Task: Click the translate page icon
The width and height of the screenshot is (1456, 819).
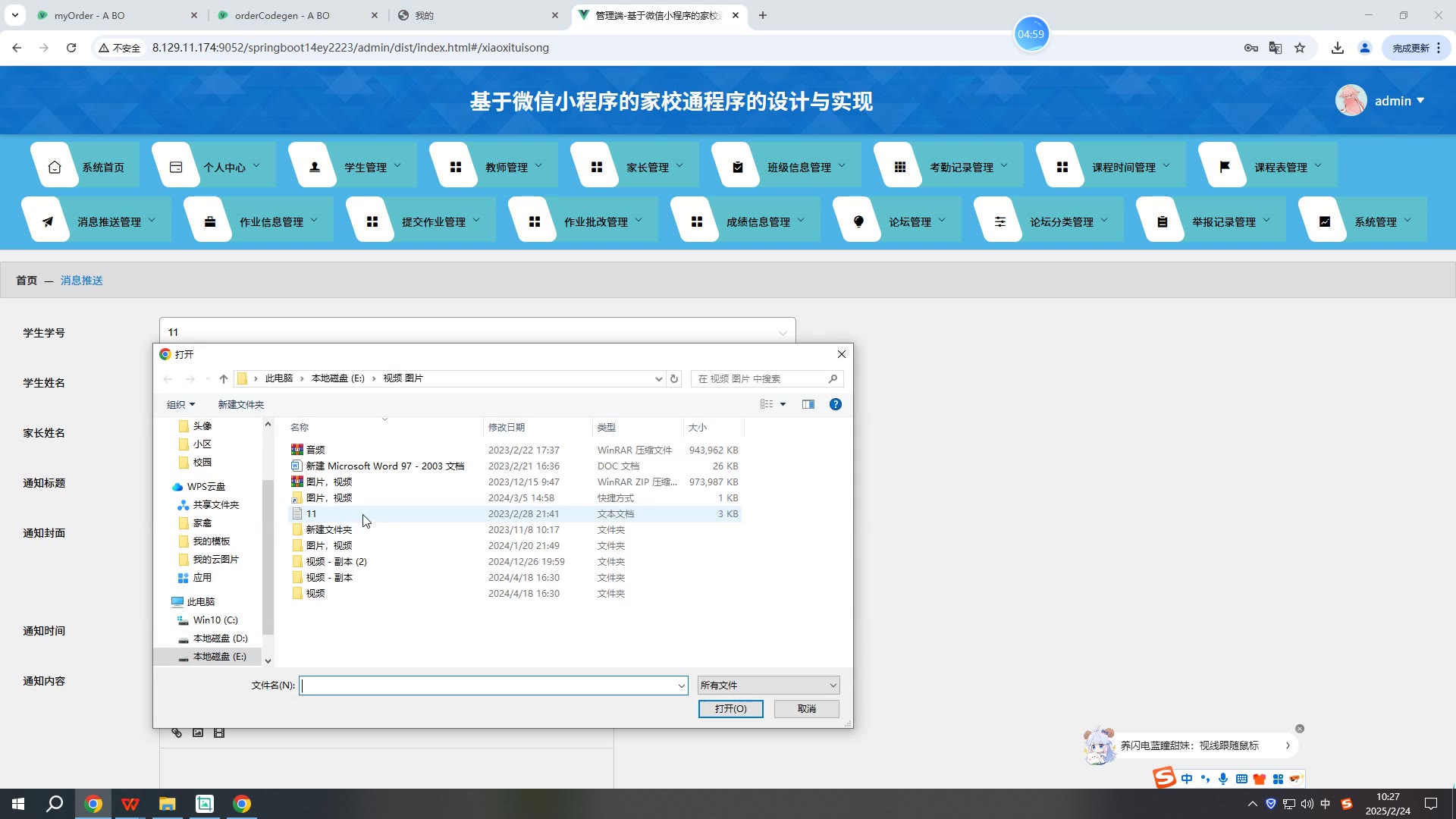Action: pyautogui.click(x=1276, y=48)
